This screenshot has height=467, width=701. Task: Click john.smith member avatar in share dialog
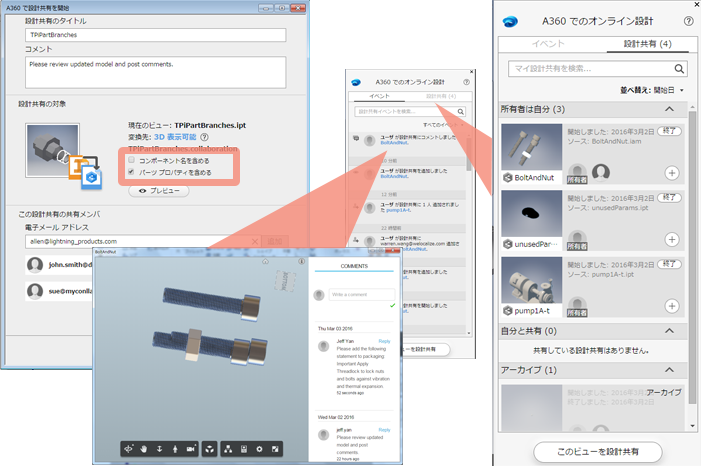[35, 265]
